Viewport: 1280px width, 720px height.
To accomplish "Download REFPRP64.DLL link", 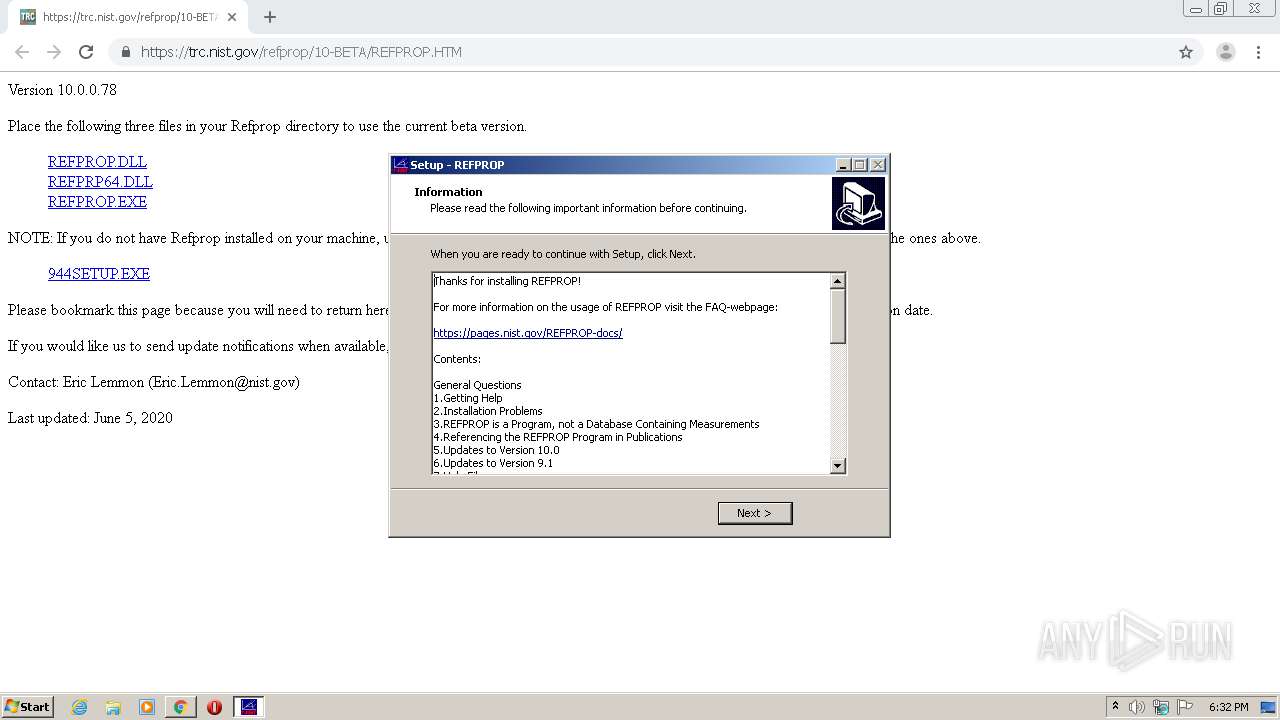I will (100, 182).
